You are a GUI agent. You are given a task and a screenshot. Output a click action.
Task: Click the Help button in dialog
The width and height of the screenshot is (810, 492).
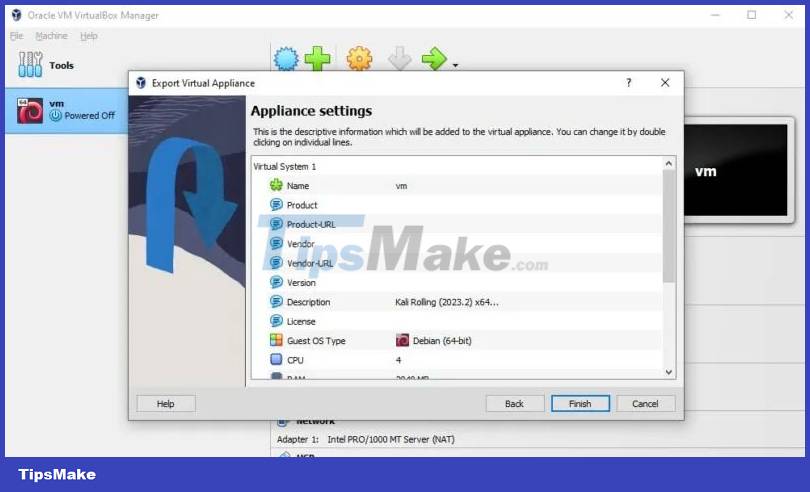click(x=166, y=404)
